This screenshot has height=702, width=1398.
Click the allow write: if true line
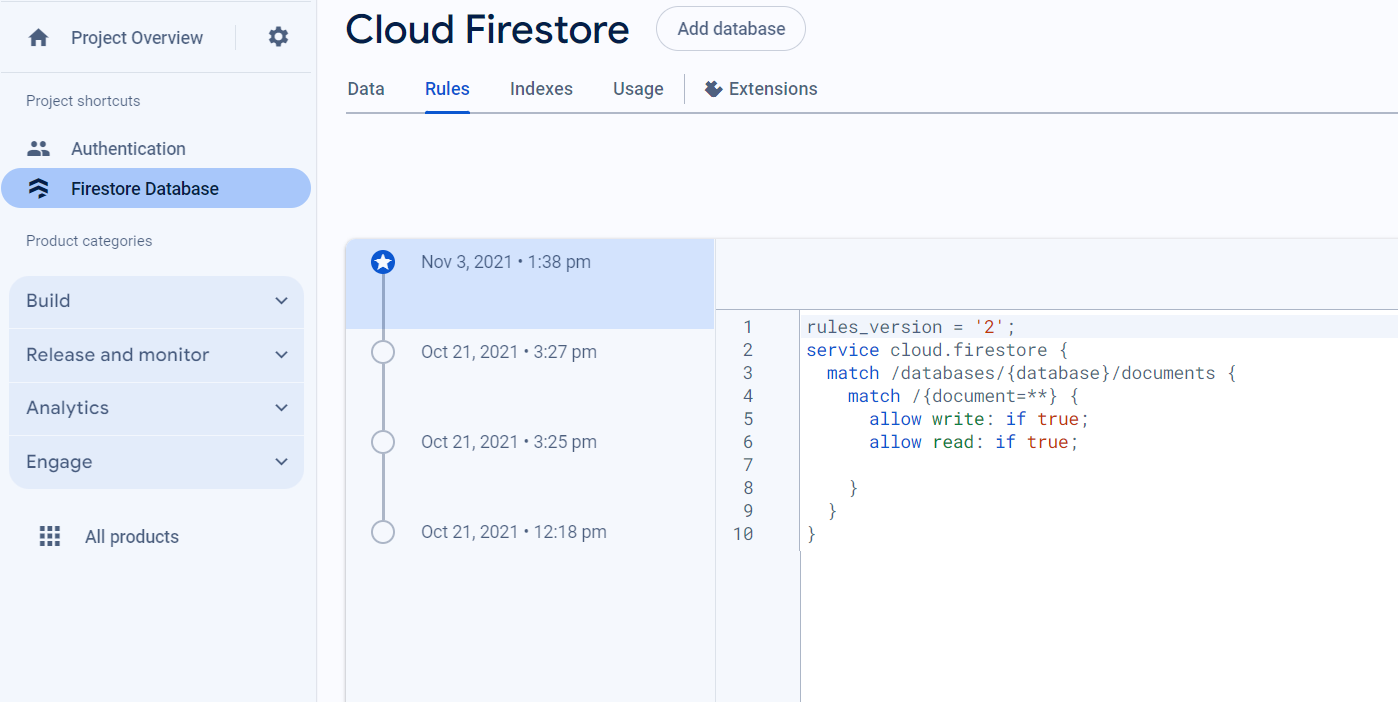point(979,419)
